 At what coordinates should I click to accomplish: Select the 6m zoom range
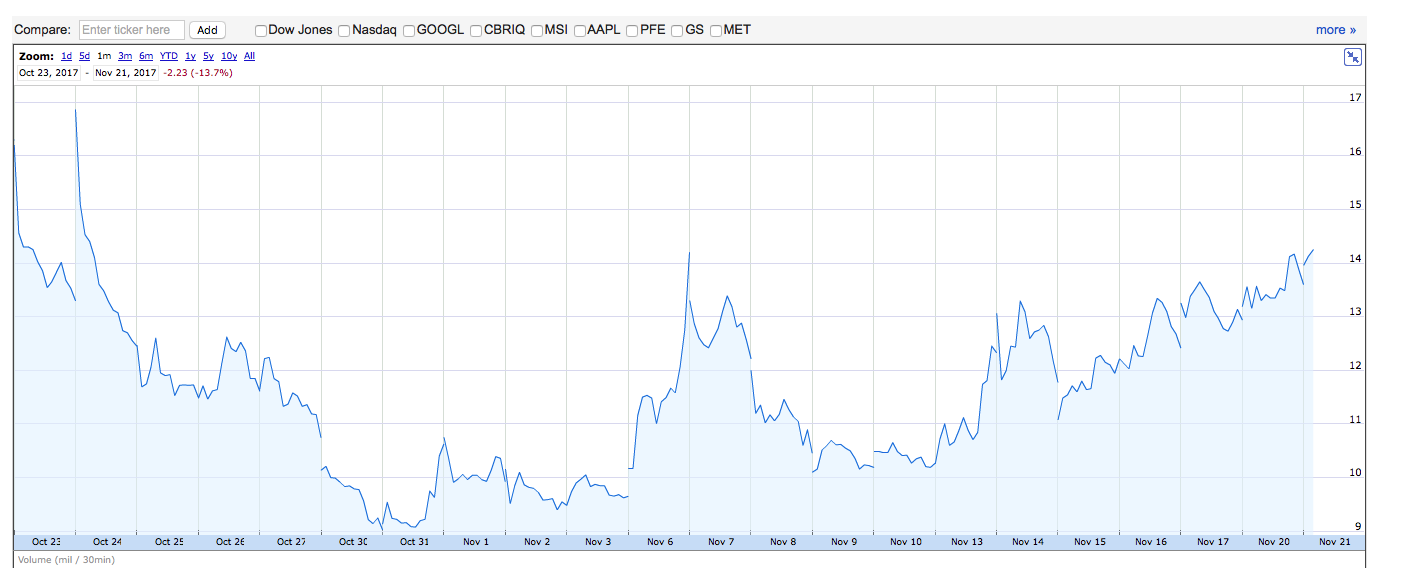click(146, 57)
